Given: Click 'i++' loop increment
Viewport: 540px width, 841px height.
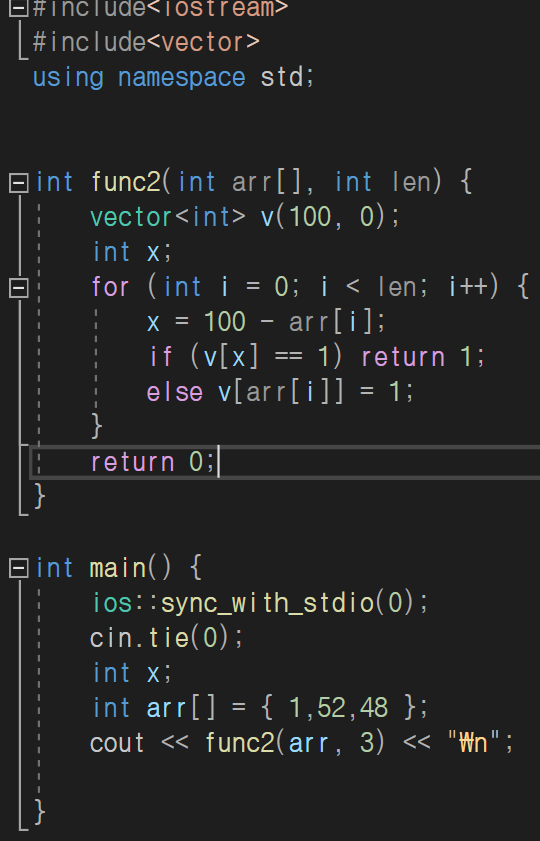Looking at the screenshot, I should click(x=469, y=287).
